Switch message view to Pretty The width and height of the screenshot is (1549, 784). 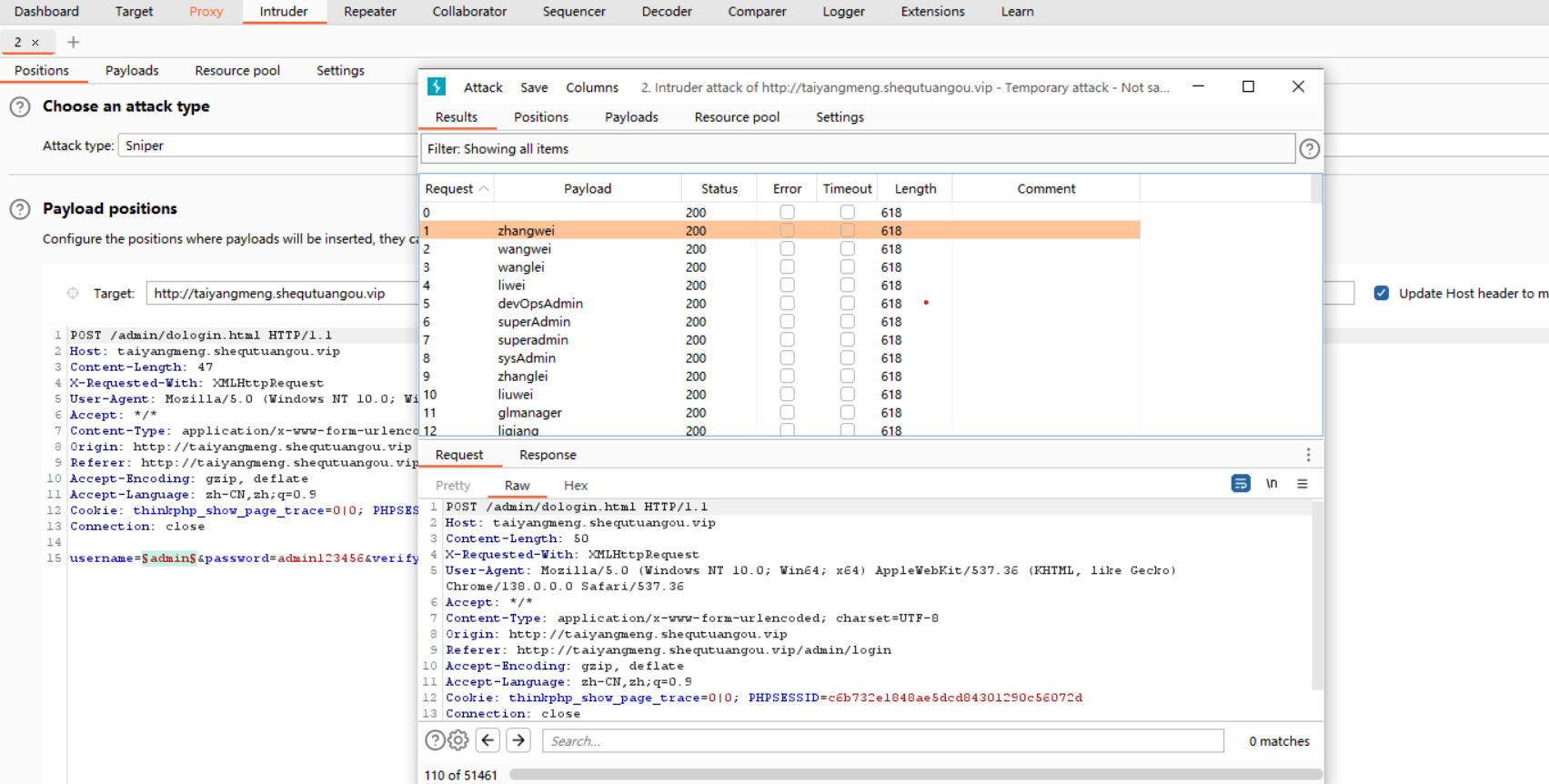point(453,486)
